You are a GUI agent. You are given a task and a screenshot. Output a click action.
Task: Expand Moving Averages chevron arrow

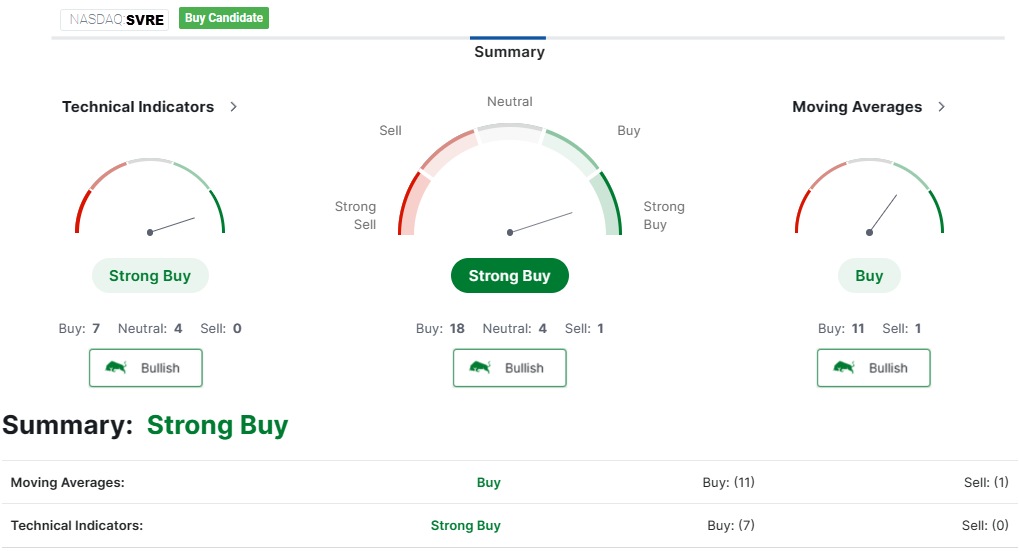coord(941,107)
